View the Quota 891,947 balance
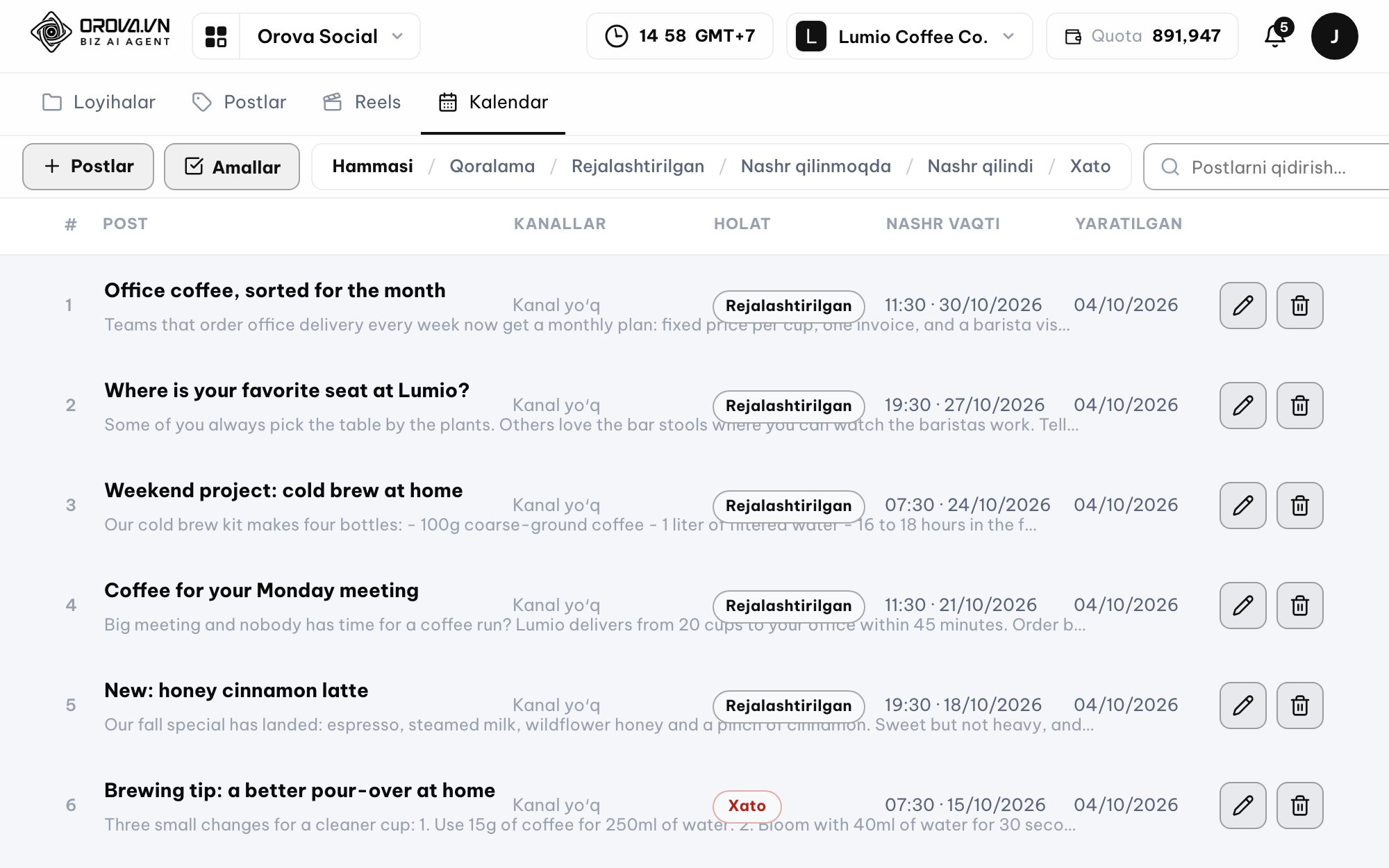1389x868 pixels. click(x=1142, y=36)
